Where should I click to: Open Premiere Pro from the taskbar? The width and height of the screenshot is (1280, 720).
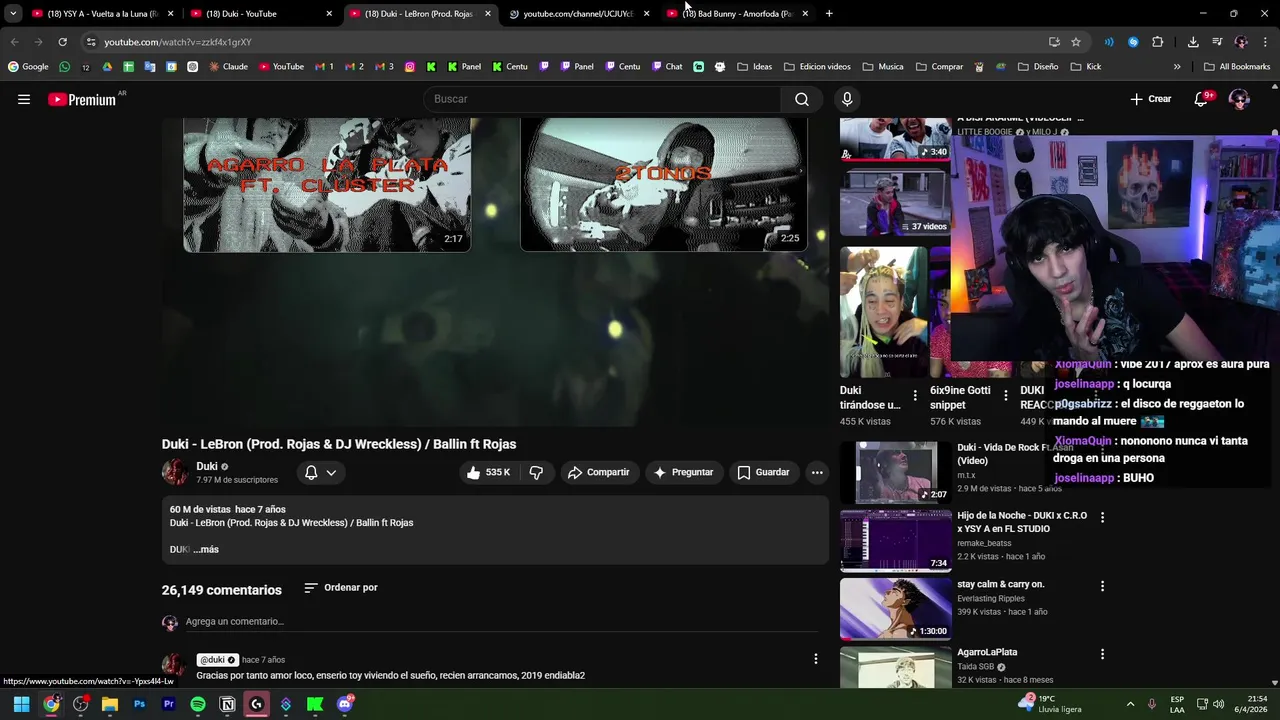click(x=168, y=704)
